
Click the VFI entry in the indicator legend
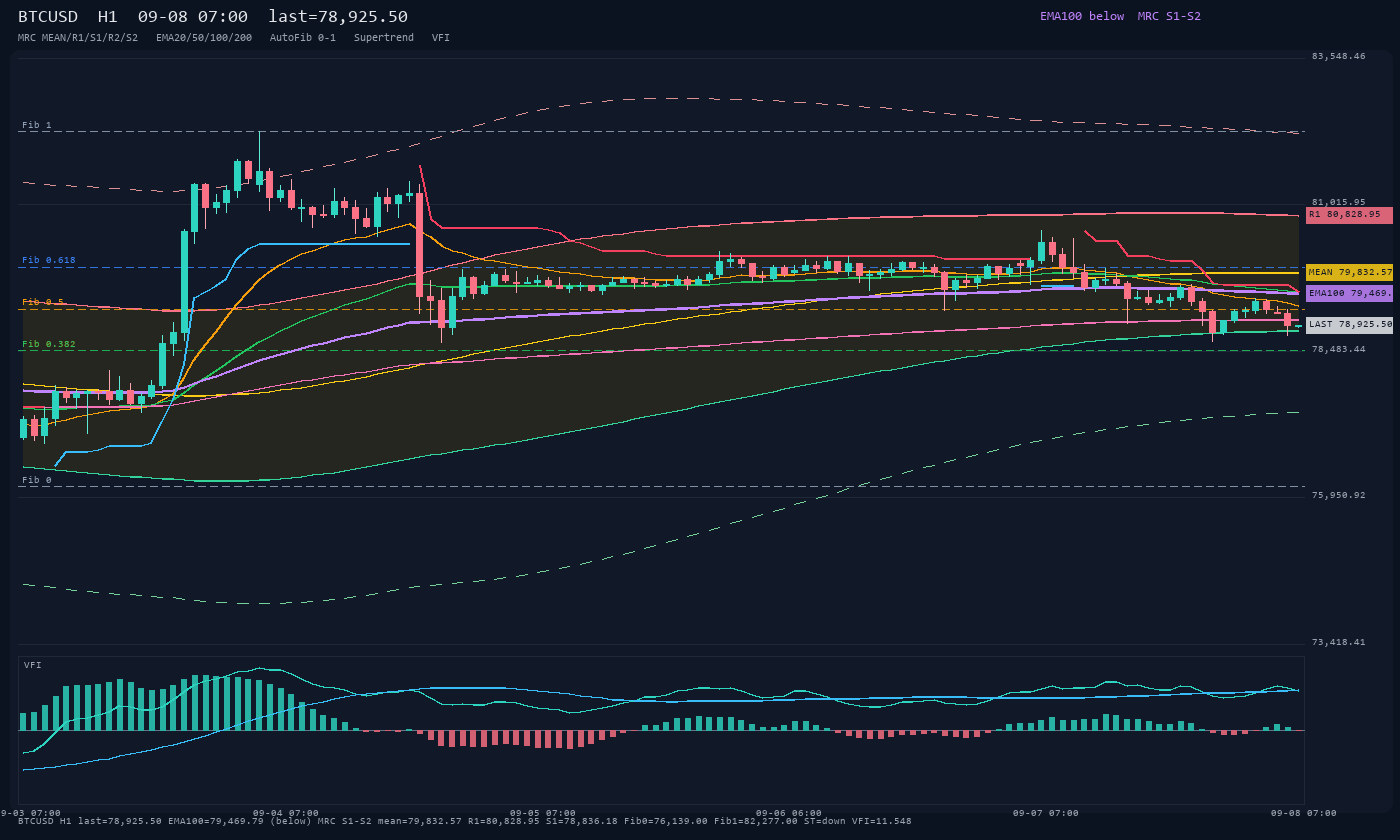coord(441,37)
